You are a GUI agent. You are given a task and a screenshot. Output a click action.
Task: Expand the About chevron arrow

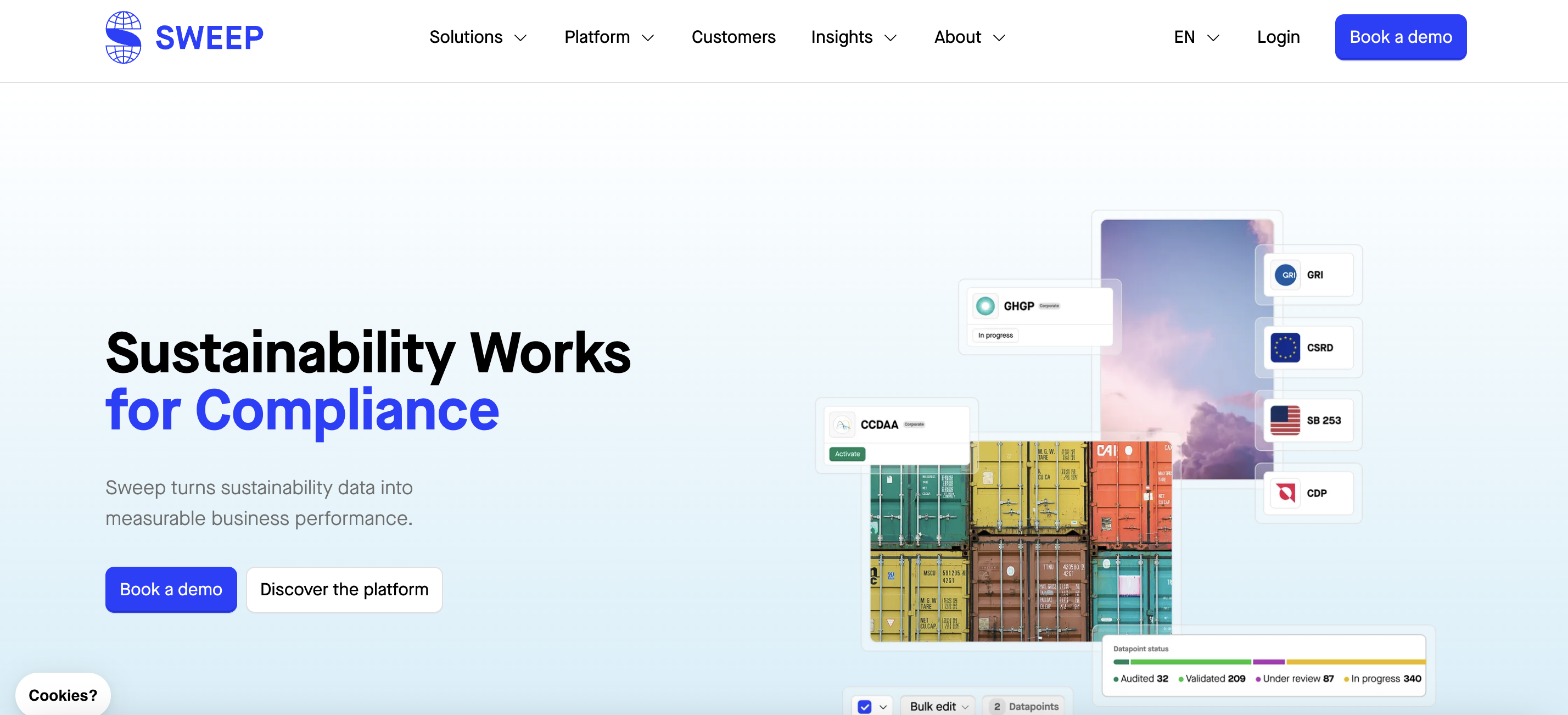point(999,38)
